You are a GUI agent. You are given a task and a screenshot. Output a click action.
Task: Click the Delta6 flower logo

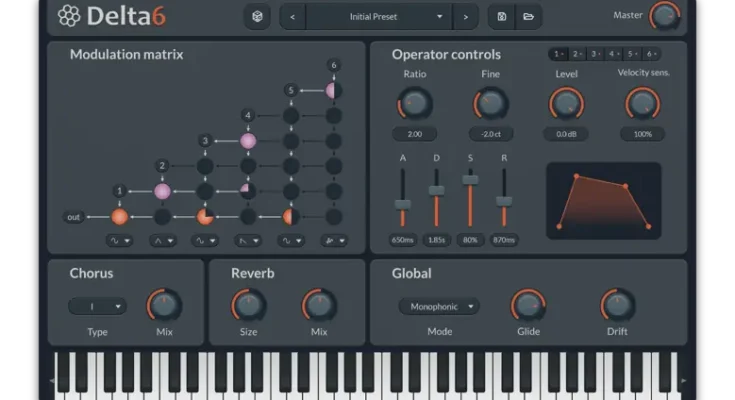pos(69,16)
